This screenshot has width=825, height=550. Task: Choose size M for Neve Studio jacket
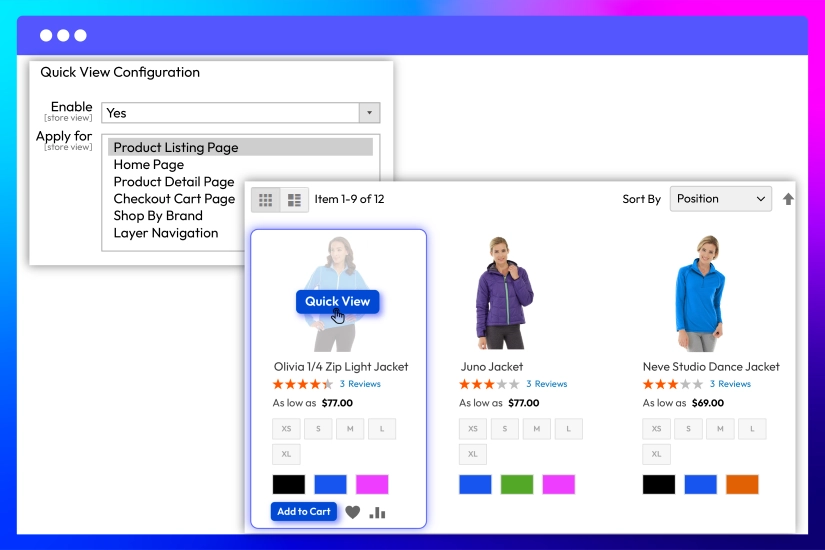click(x=720, y=429)
